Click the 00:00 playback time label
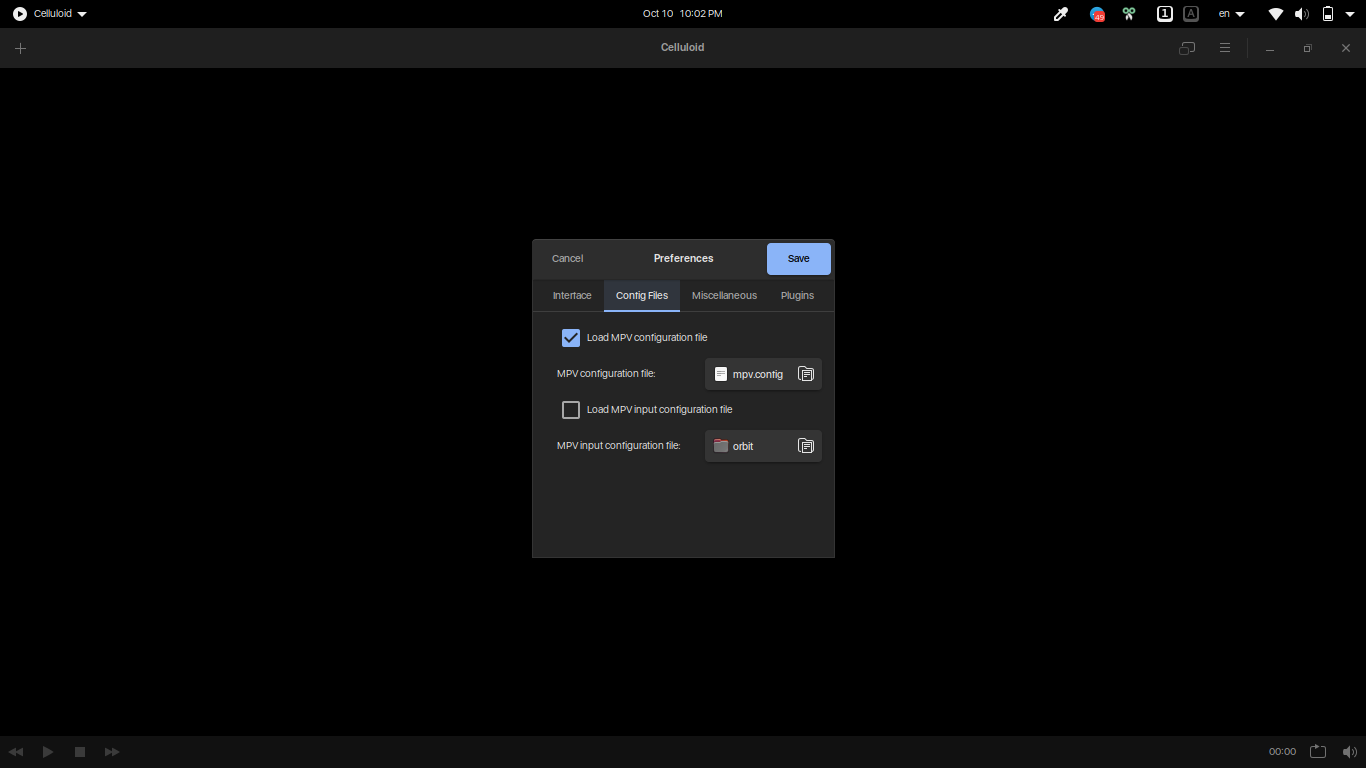The image size is (1366, 768). (x=1282, y=752)
